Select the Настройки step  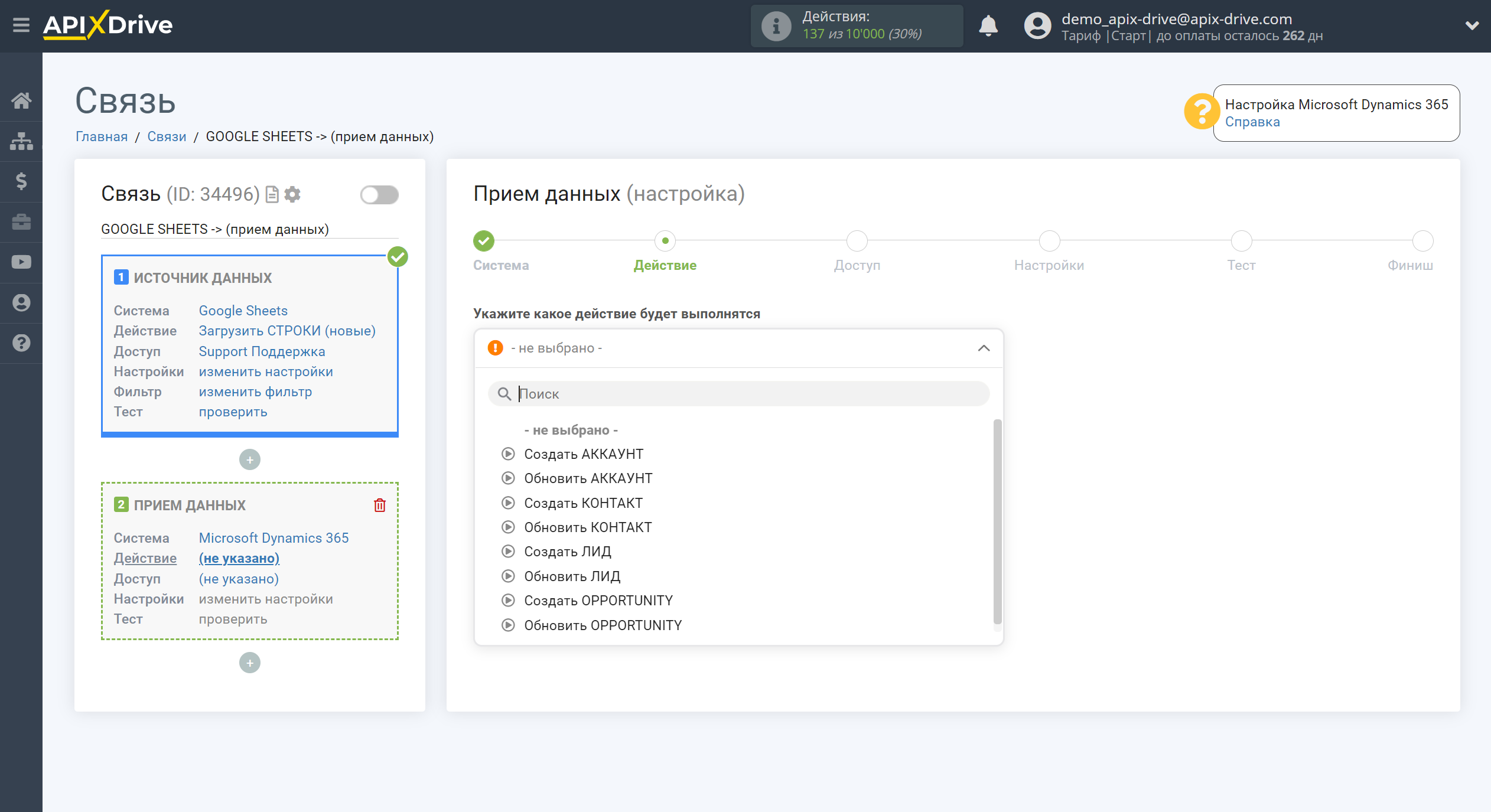click(1049, 241)
